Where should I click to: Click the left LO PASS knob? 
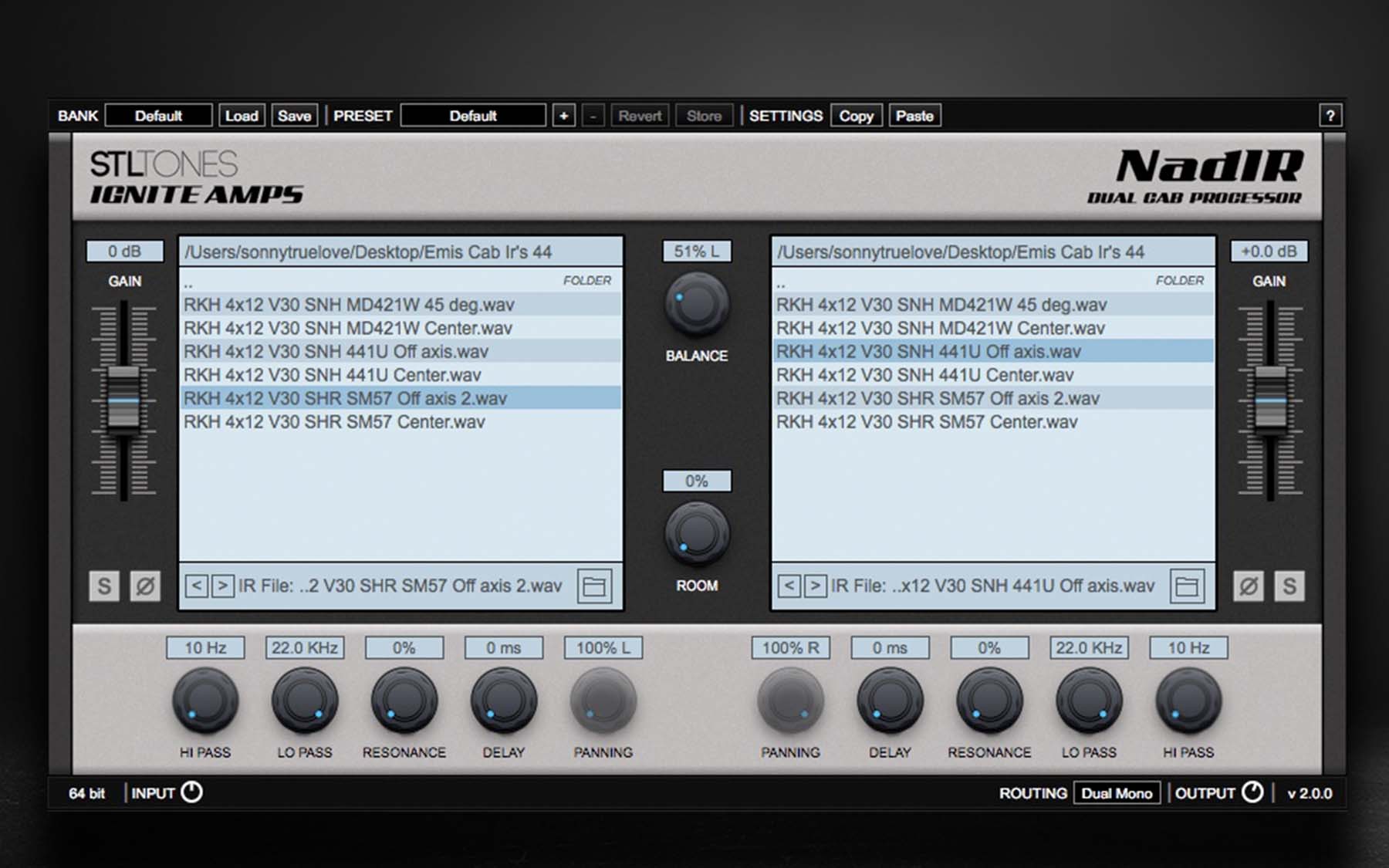click(x=305, y=701)
